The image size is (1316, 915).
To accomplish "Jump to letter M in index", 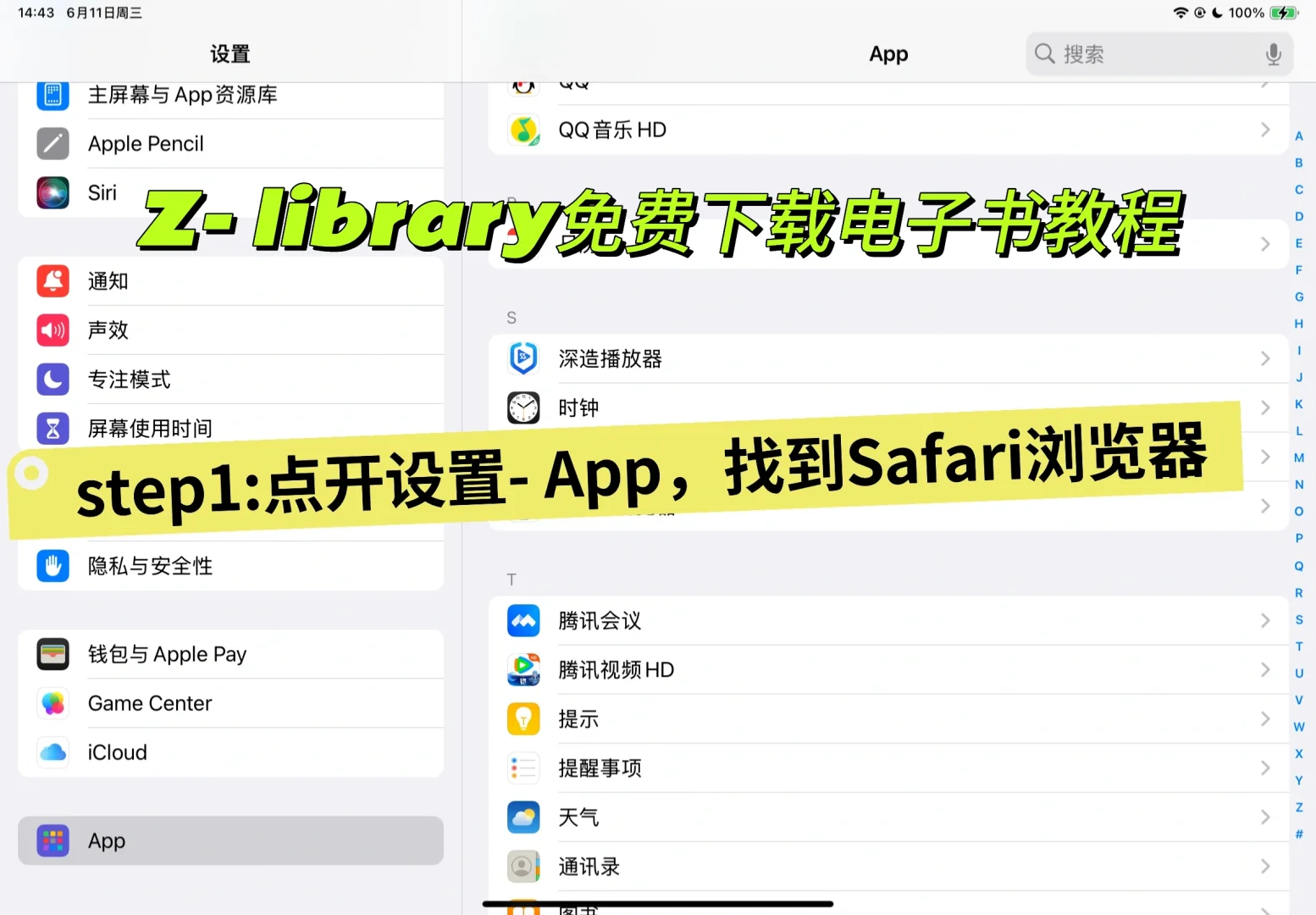I will point(1299,457).
